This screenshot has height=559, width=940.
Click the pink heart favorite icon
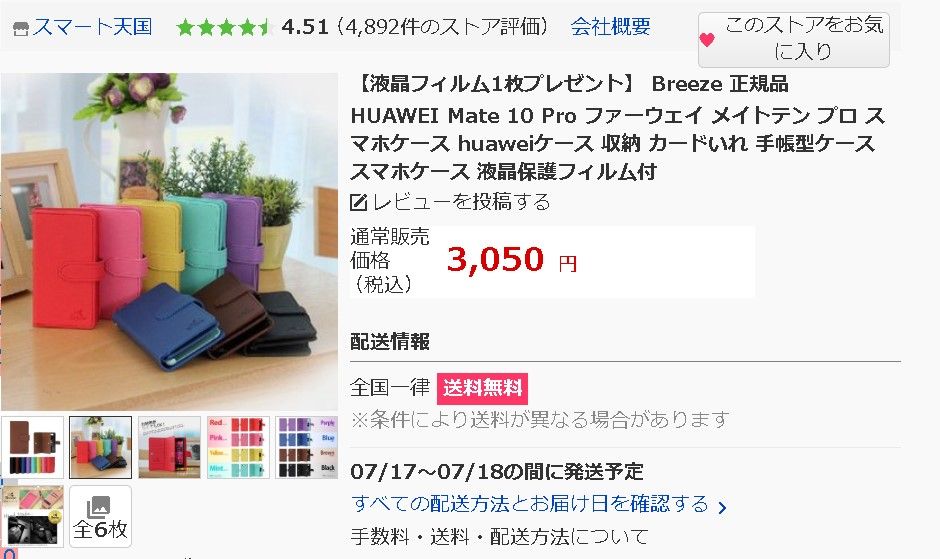coord(707,40)
